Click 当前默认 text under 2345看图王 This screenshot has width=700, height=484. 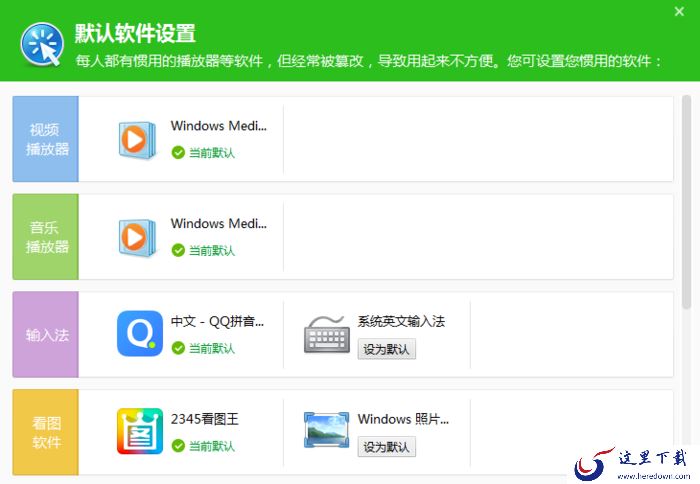212,446
